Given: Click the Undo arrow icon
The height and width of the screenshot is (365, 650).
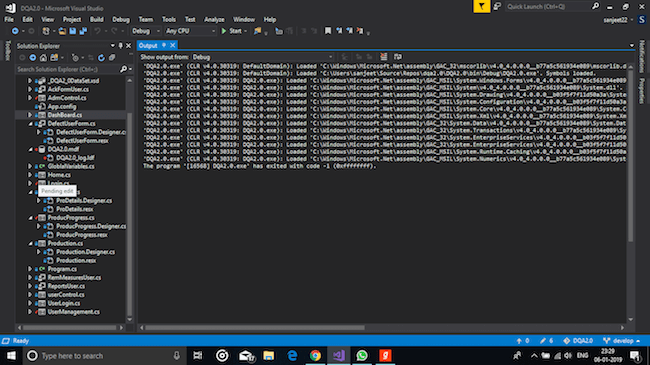Looking at the screenshot, I should 97,31.
